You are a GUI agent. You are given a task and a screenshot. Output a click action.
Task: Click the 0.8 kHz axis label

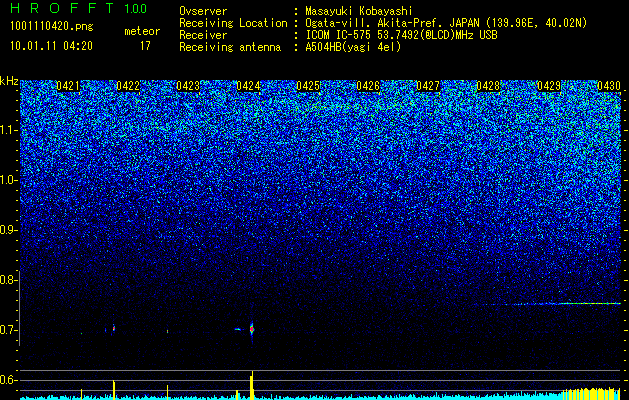point(8,280)
